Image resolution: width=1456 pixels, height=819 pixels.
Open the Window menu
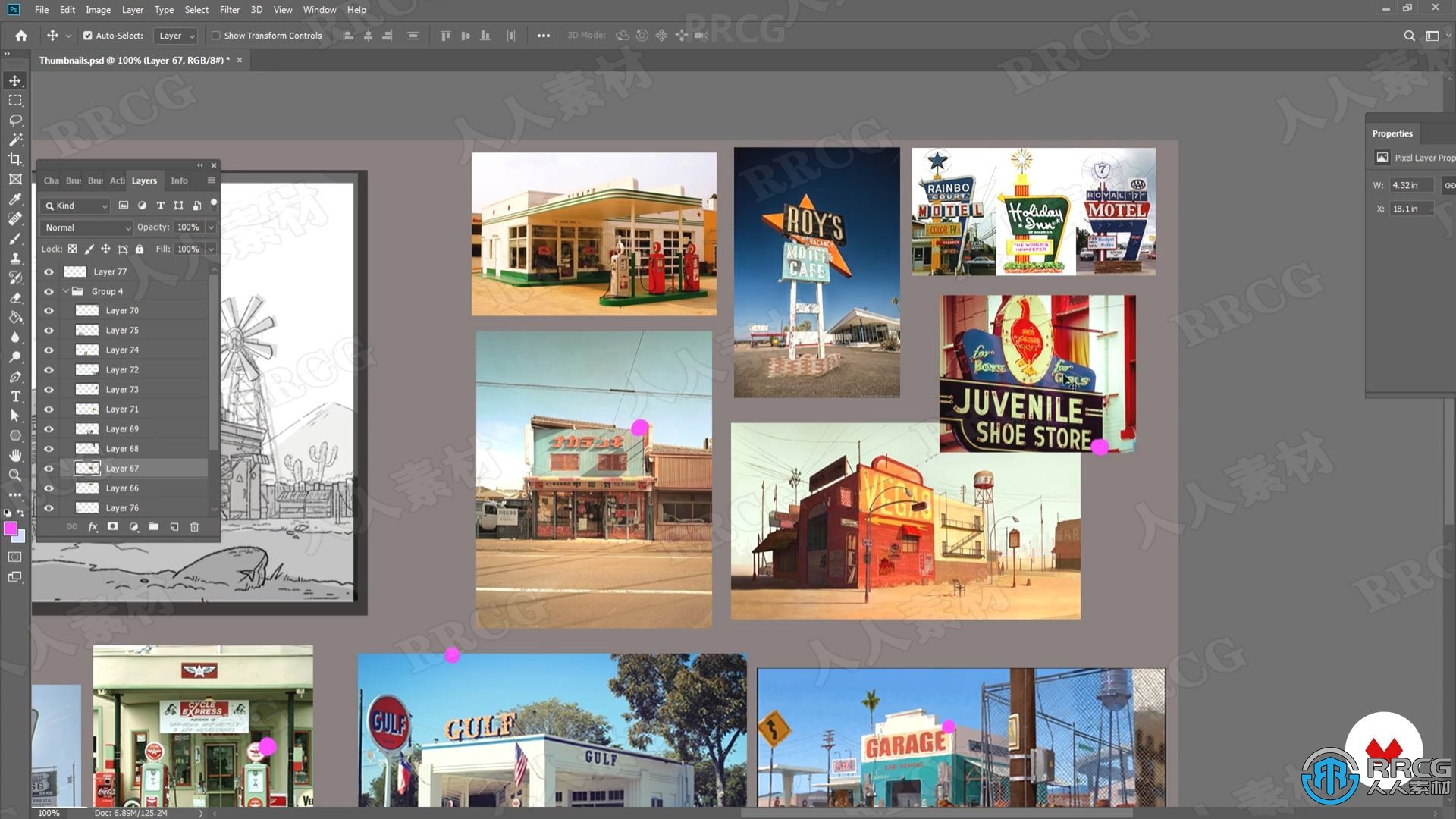(x=319, y=10)
